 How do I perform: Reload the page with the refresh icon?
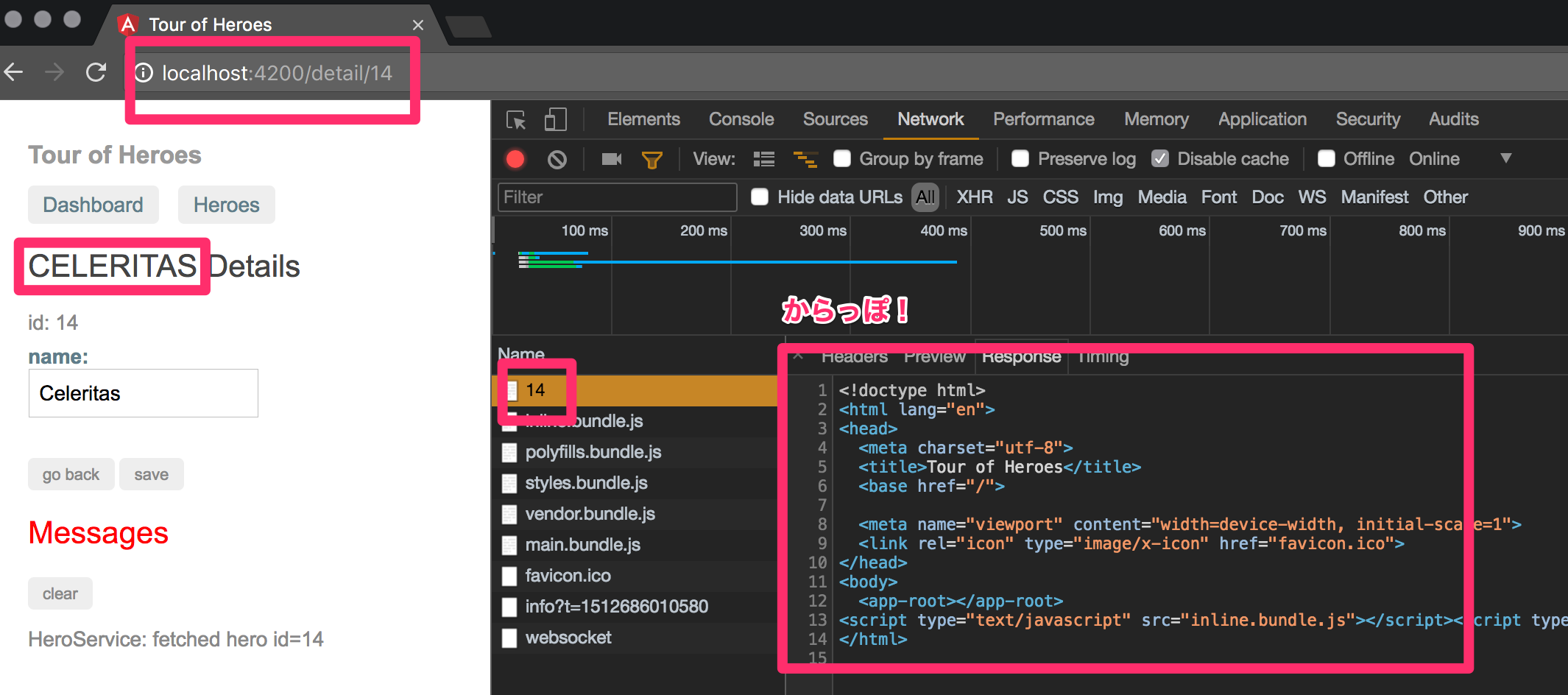point(96,72)
